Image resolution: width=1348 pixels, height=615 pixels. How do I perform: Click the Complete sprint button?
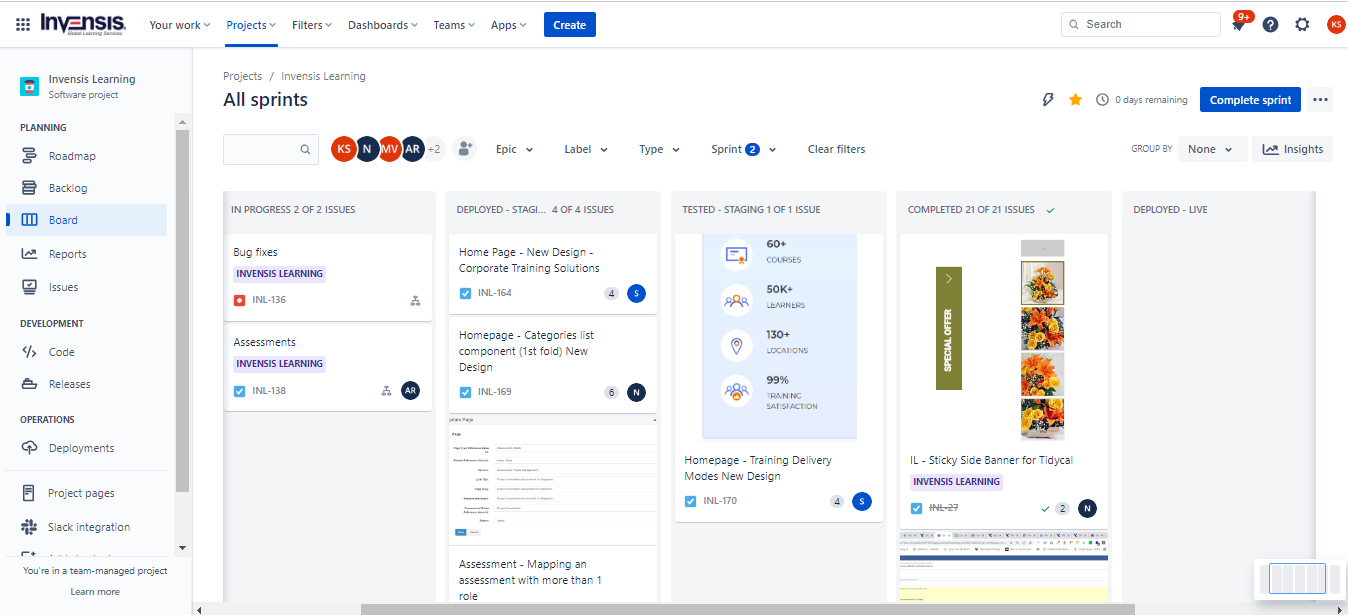(1250, 99)
